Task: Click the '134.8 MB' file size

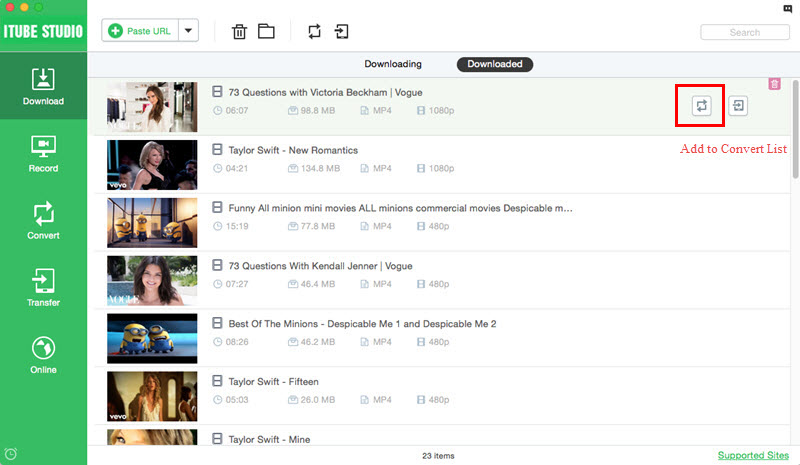Action: tap(320, 168)
